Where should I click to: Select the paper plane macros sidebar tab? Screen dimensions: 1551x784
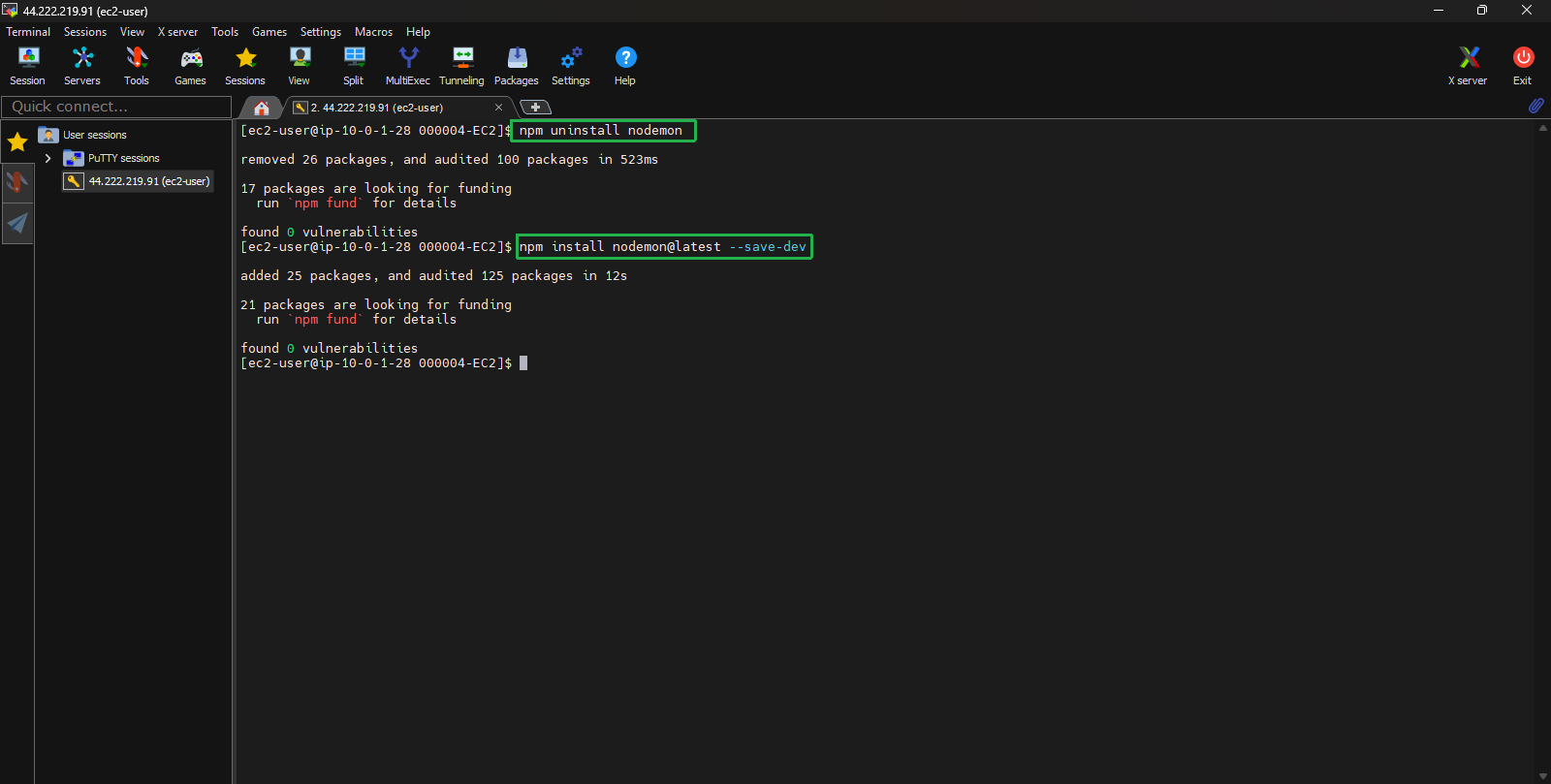tap(17, 223)
